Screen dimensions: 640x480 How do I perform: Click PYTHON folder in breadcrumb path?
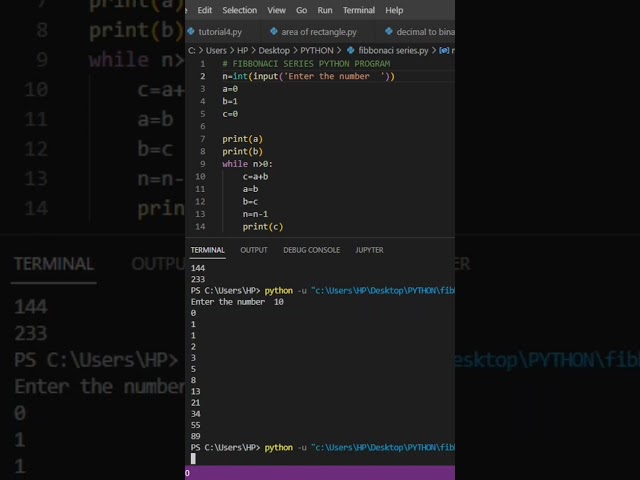[317, 51]
